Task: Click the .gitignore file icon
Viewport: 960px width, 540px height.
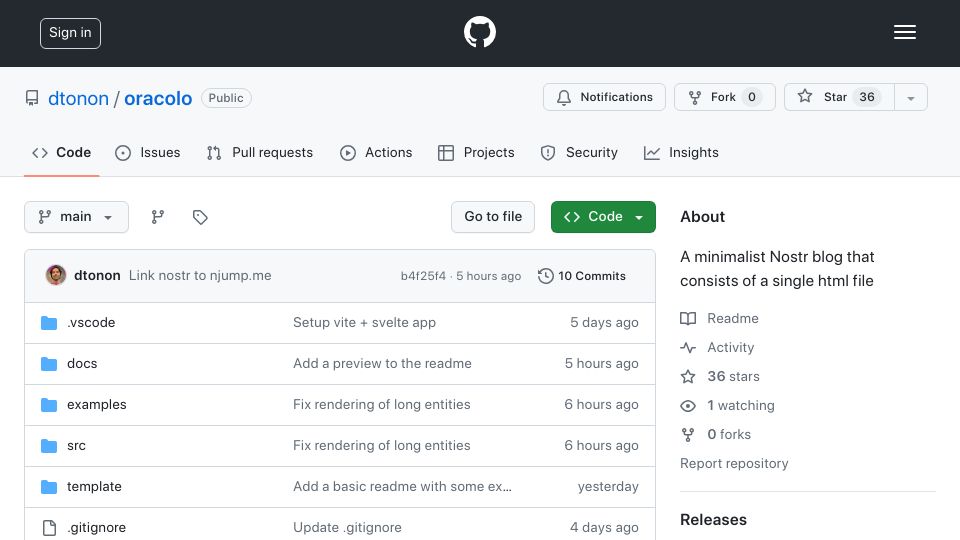Action: tap(49, 528)
